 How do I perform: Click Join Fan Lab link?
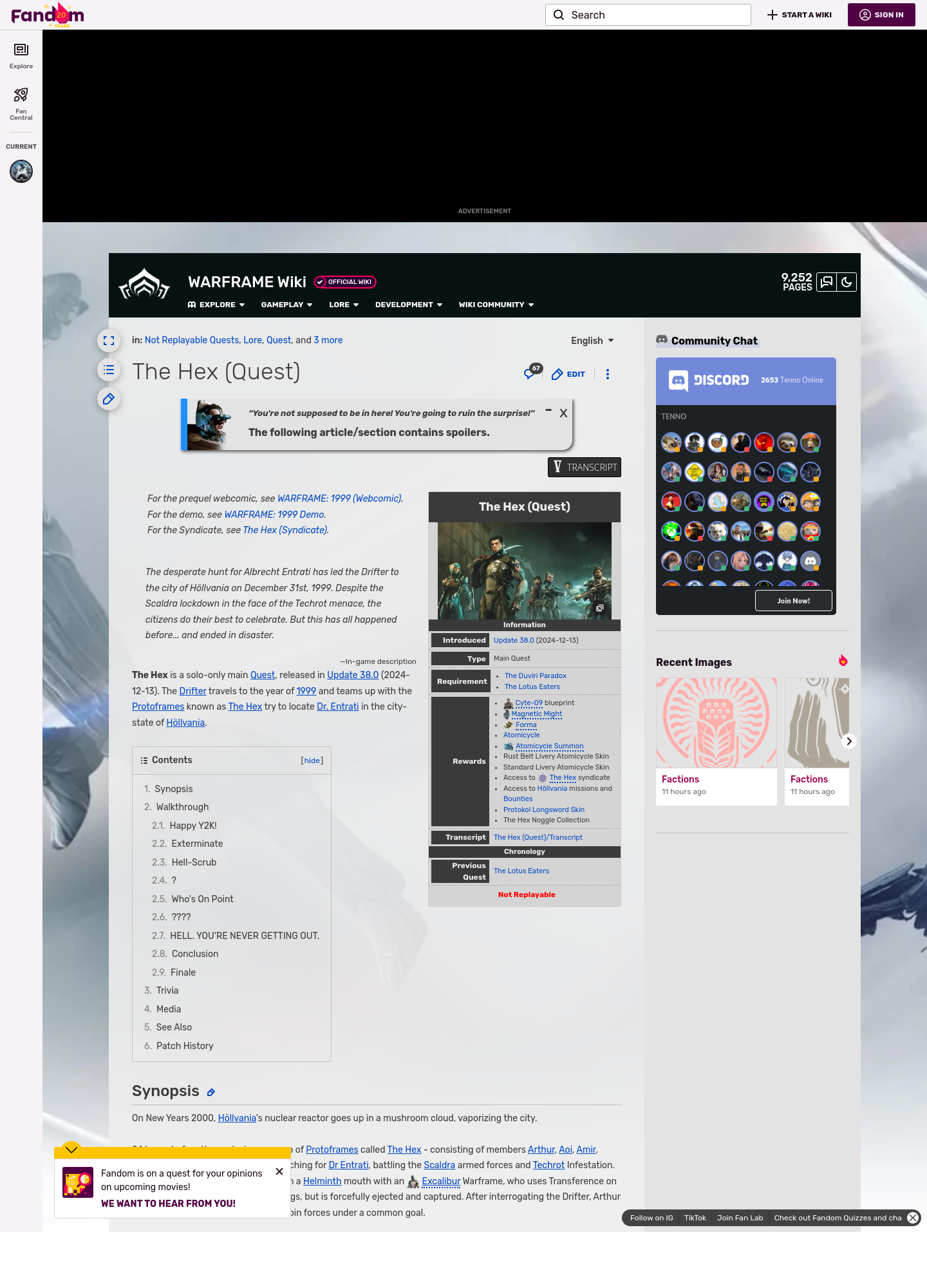740,1218
